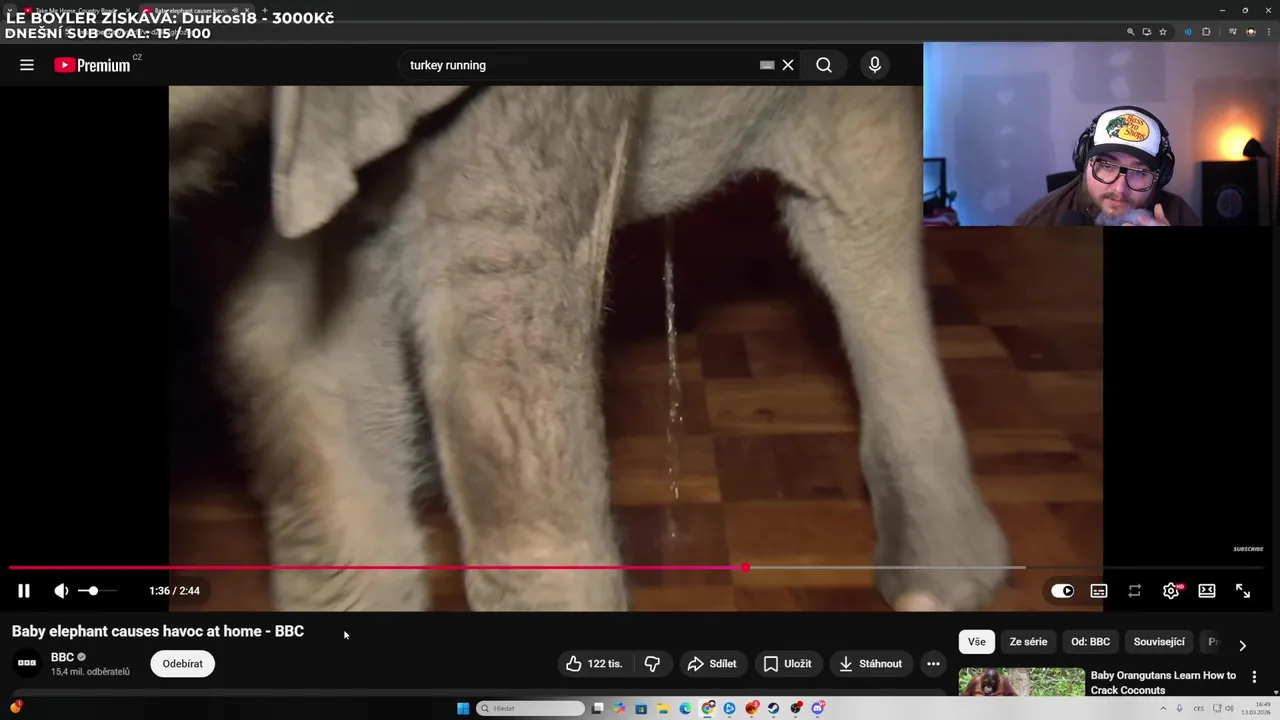Open Discord from the taskbar
Screen dimensions: 1280x720
tap(818, 709)
